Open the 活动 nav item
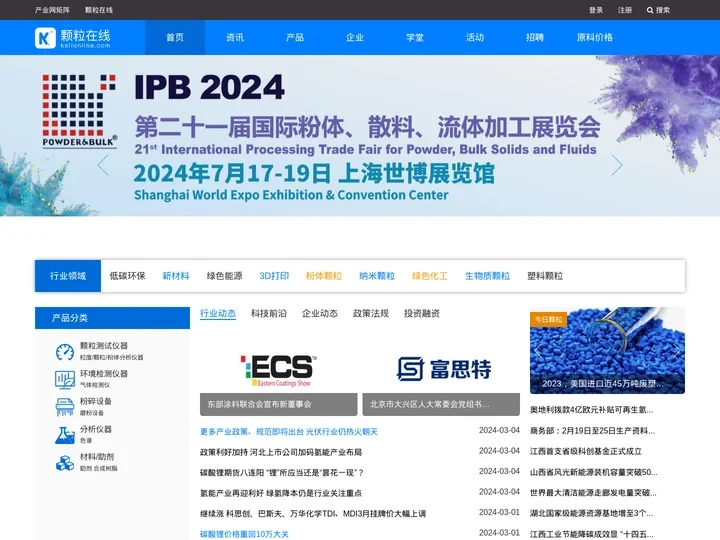The image size is (720, 540). (x=475, y=38)
